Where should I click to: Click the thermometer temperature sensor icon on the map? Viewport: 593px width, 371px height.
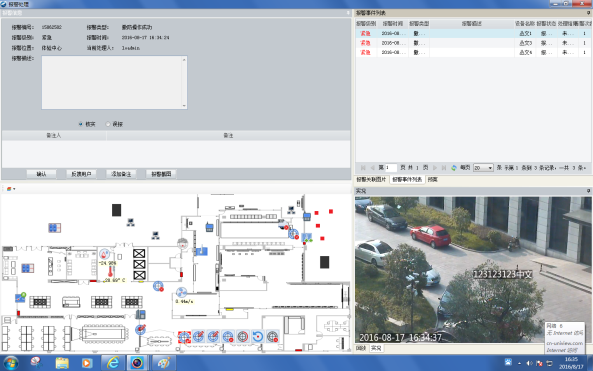tap(110, 272)
